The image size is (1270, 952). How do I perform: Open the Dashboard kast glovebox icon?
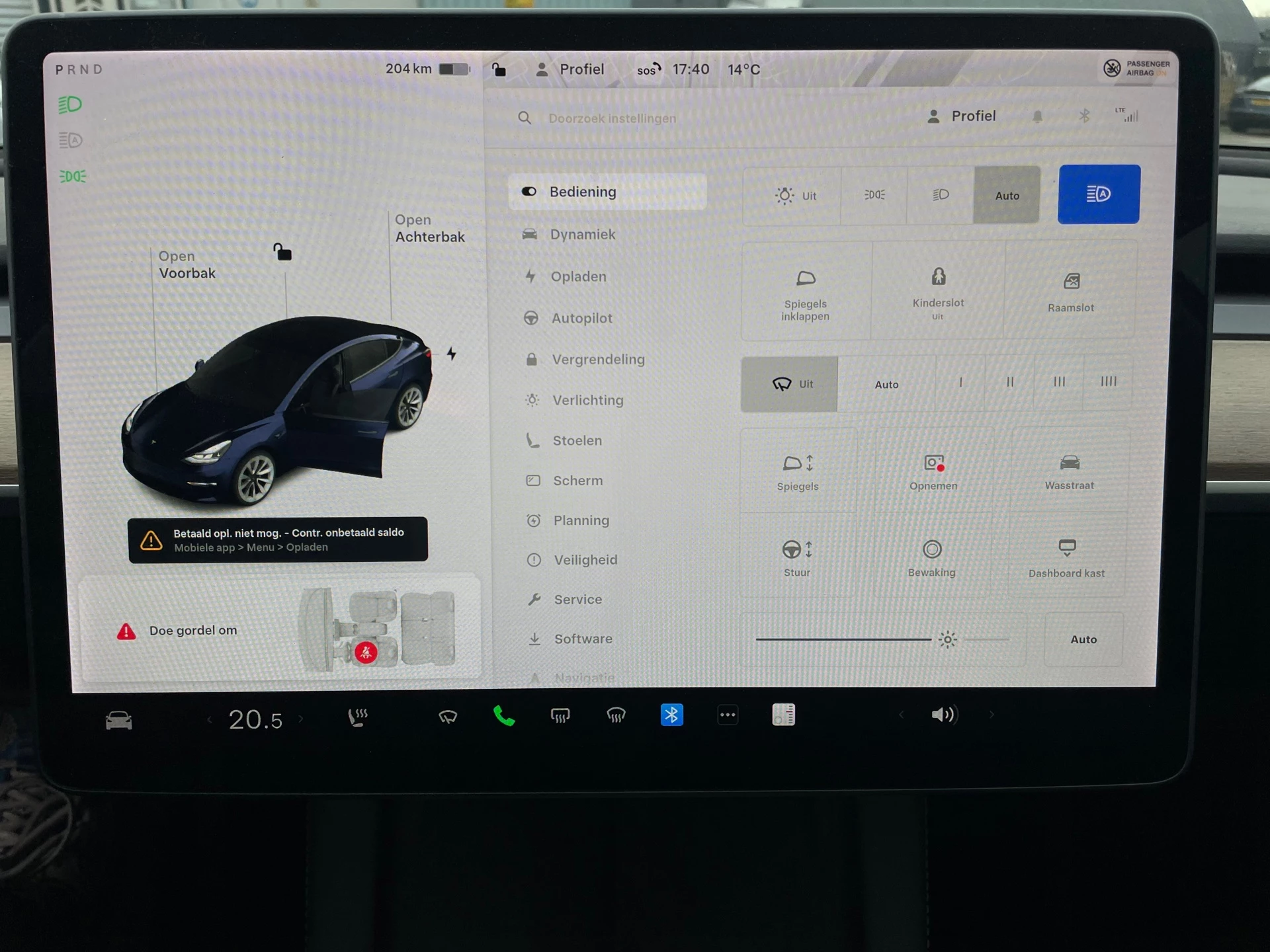coord(1066,555)
